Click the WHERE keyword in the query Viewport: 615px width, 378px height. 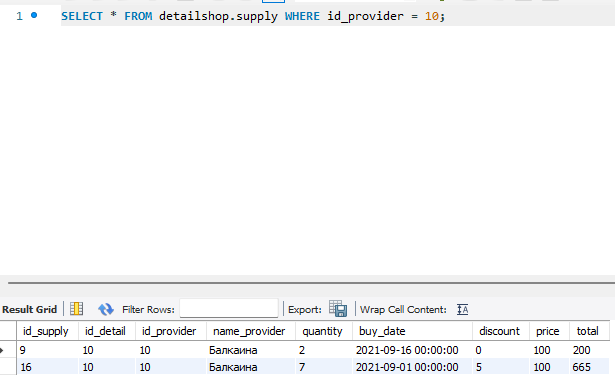coord(302,16)
